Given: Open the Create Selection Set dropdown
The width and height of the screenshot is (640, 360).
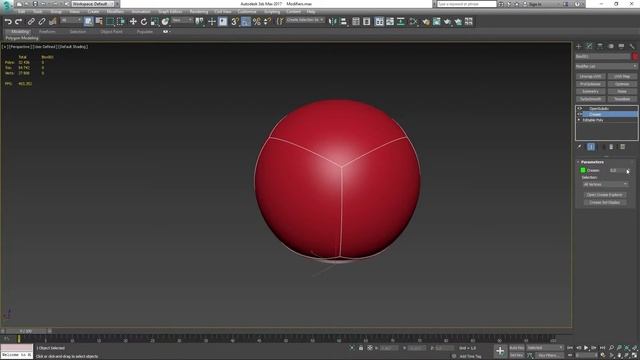Looking at the screenshot, I should point(305,20).
